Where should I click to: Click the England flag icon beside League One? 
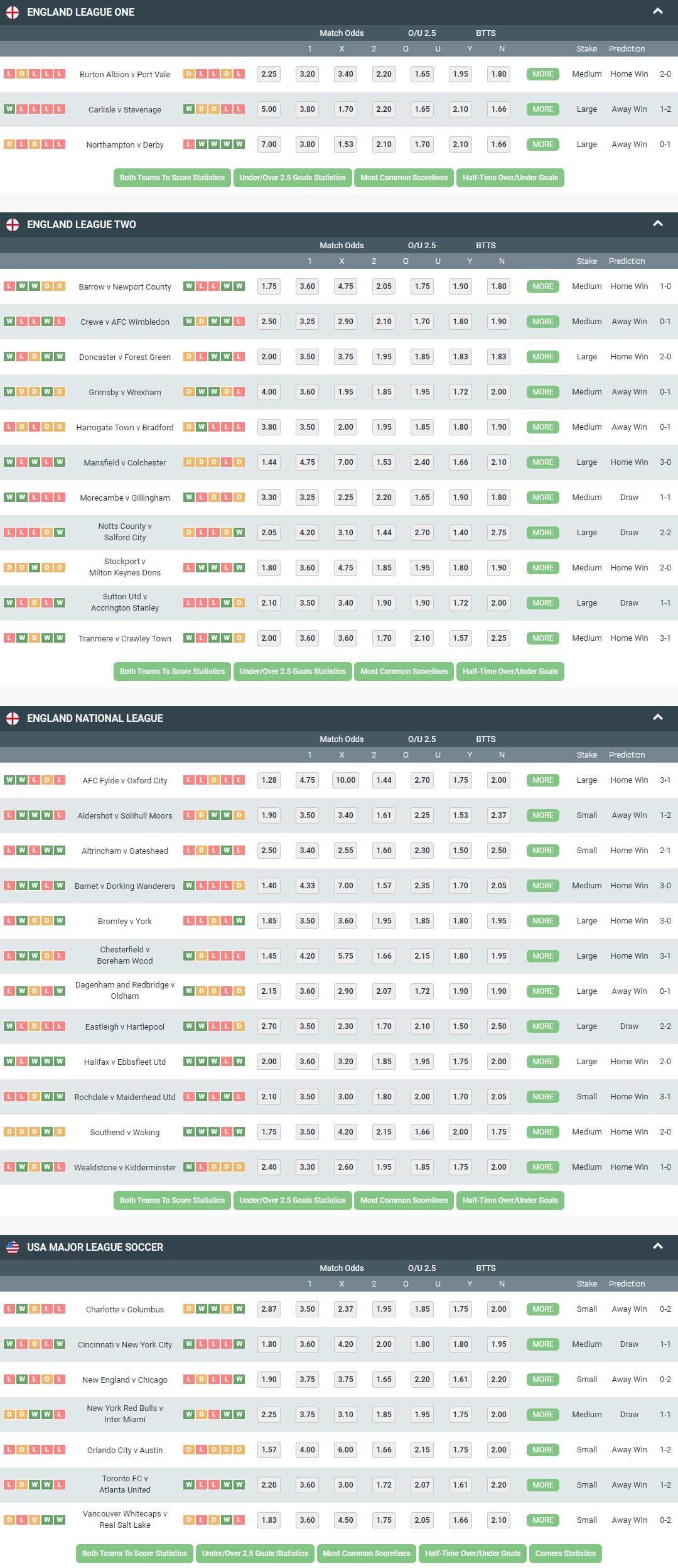[13, 12]
